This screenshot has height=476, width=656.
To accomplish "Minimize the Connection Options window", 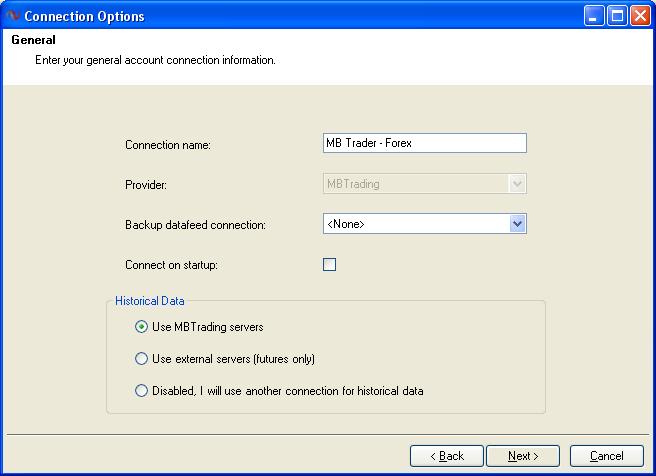I will (595, 16).
